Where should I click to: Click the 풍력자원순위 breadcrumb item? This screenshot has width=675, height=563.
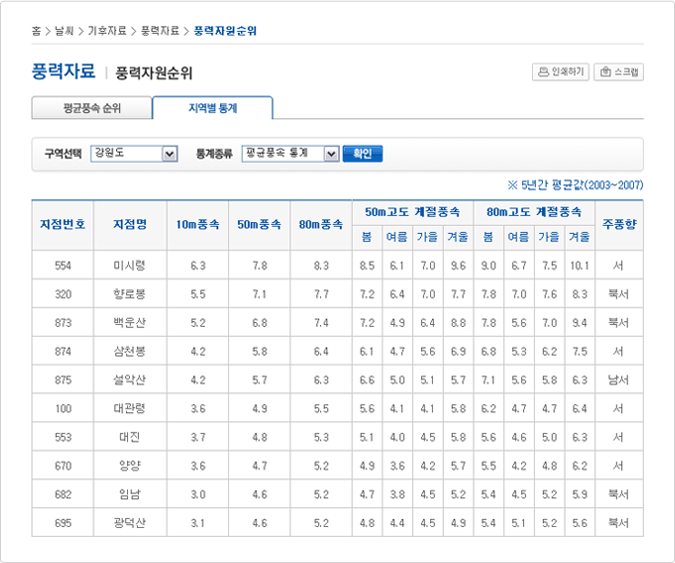pos(225,31)
